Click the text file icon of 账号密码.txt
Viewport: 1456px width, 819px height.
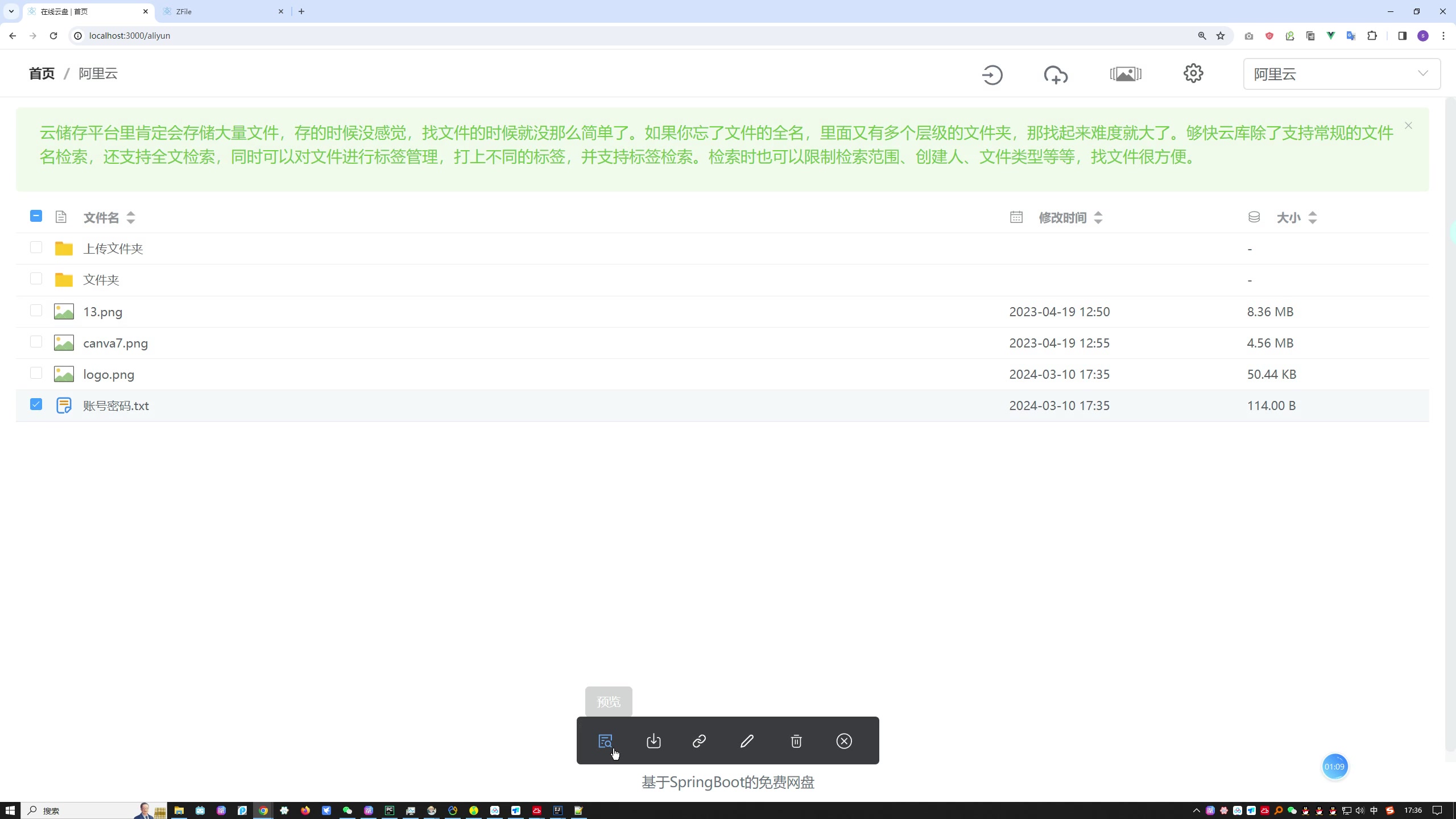pos(64,406)
